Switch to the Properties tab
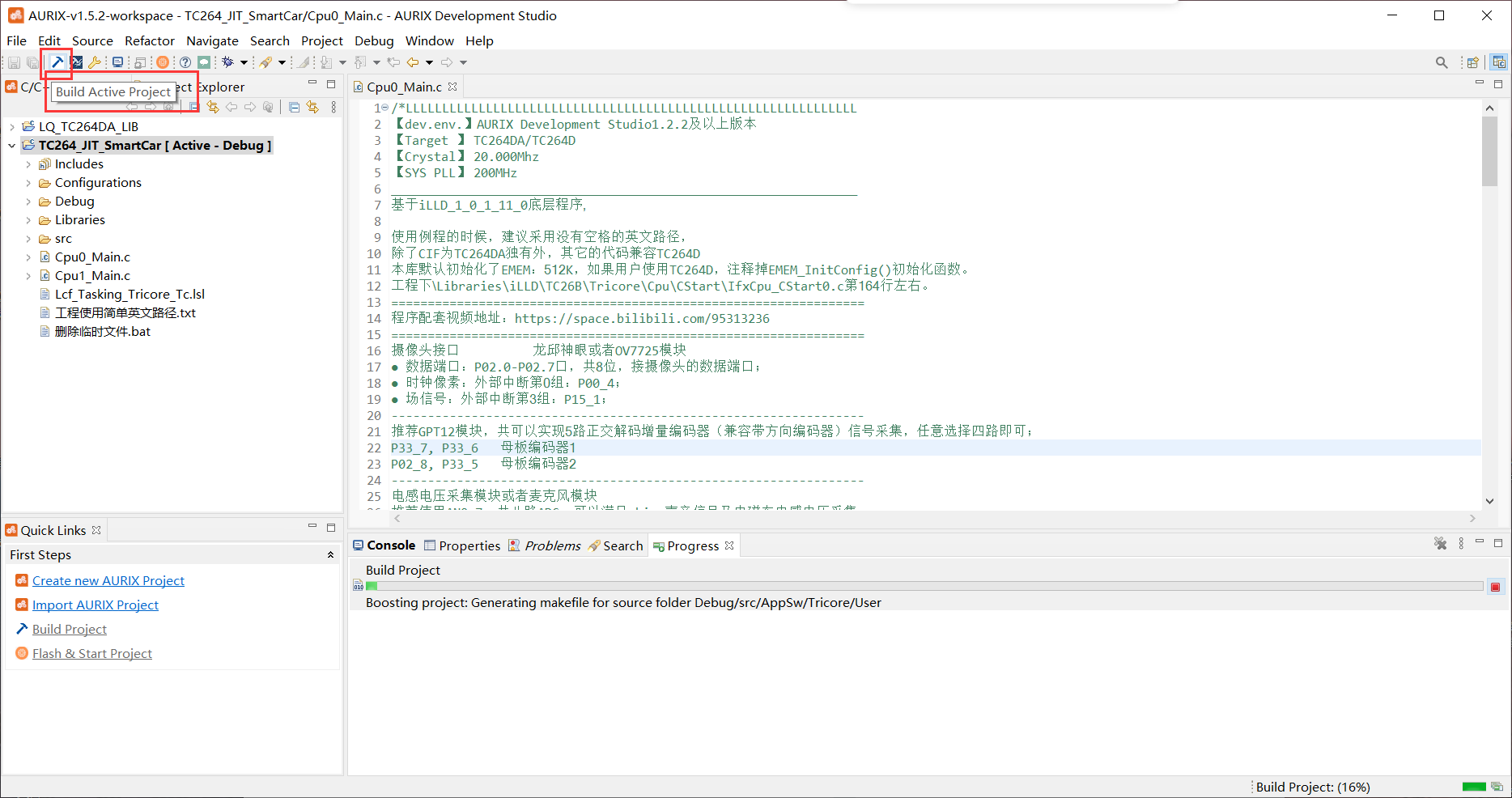1512x798 pixels. coord(462,545)
